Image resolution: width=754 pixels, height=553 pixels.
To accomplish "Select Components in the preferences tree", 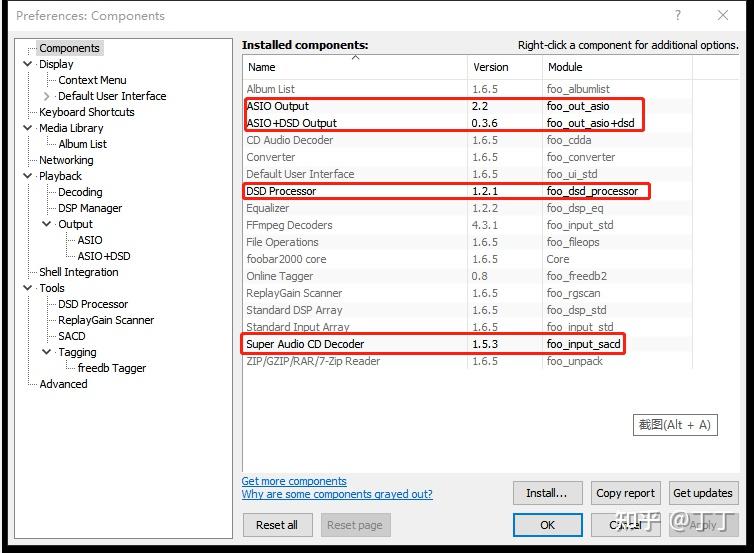I will point(69,48).
